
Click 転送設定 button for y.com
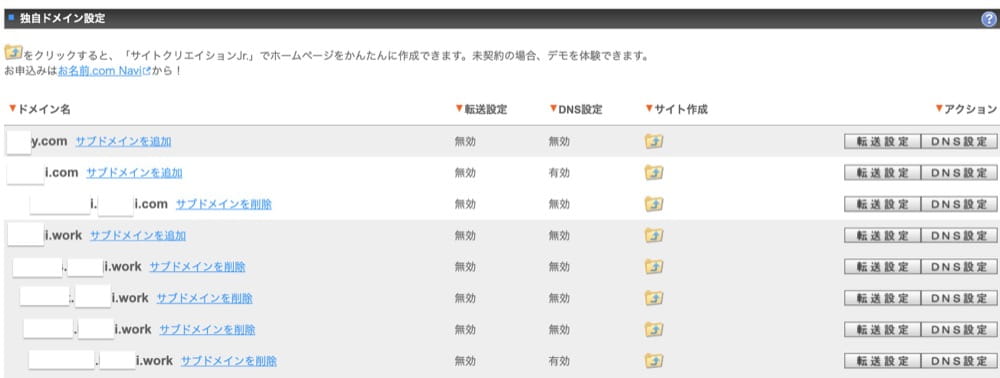pyautogui.click(x=882, y=142)
